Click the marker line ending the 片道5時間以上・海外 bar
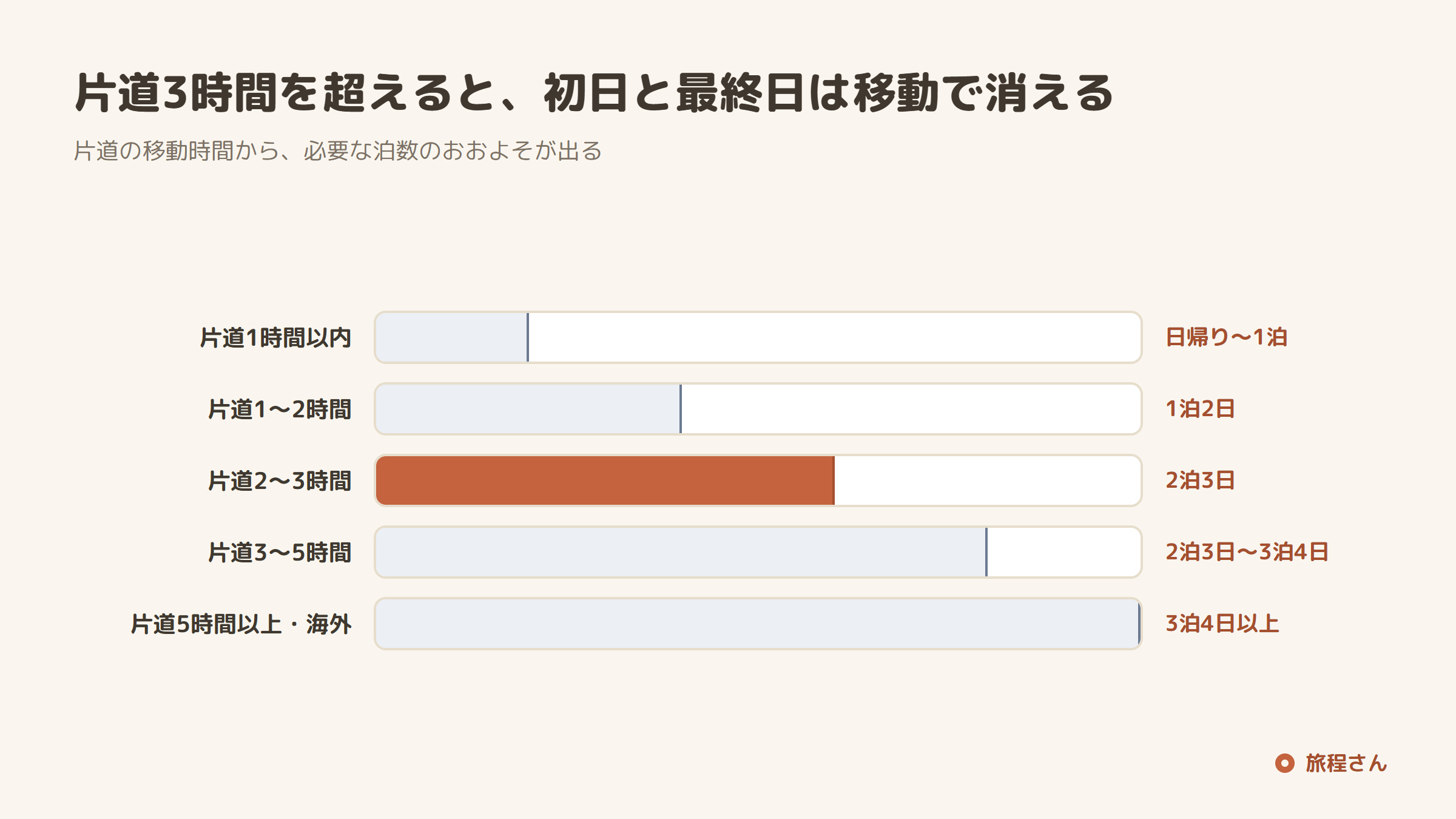The image size is (1456, 819). (x=1139, y=624)
